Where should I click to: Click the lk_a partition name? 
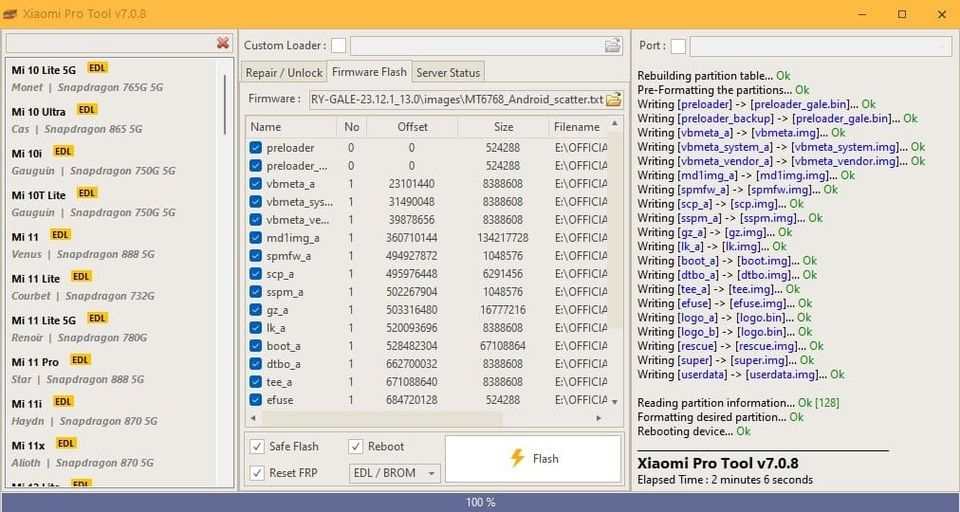(276, 328)
